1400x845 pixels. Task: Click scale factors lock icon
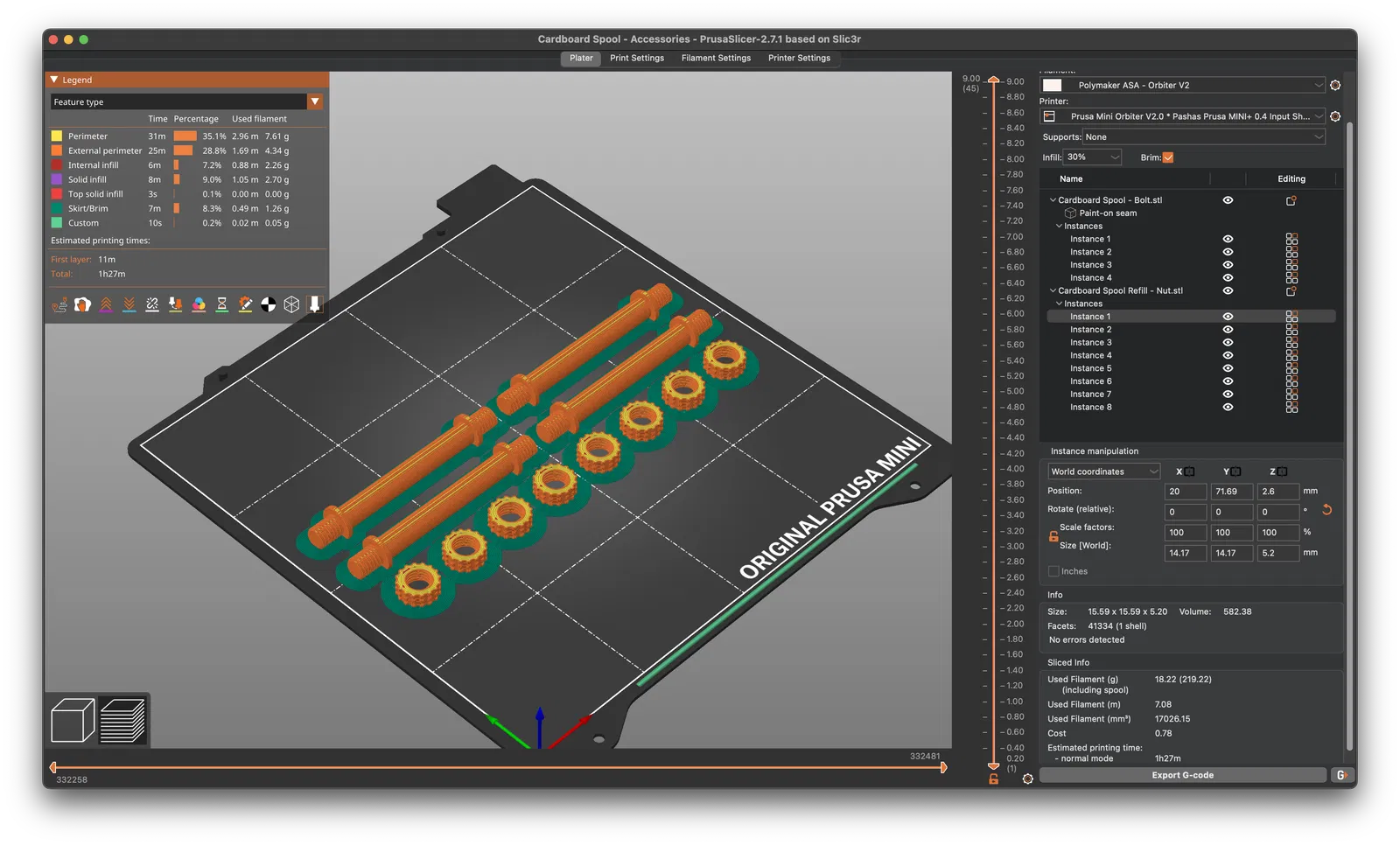pyautogui.click(x=1053, y=536)
